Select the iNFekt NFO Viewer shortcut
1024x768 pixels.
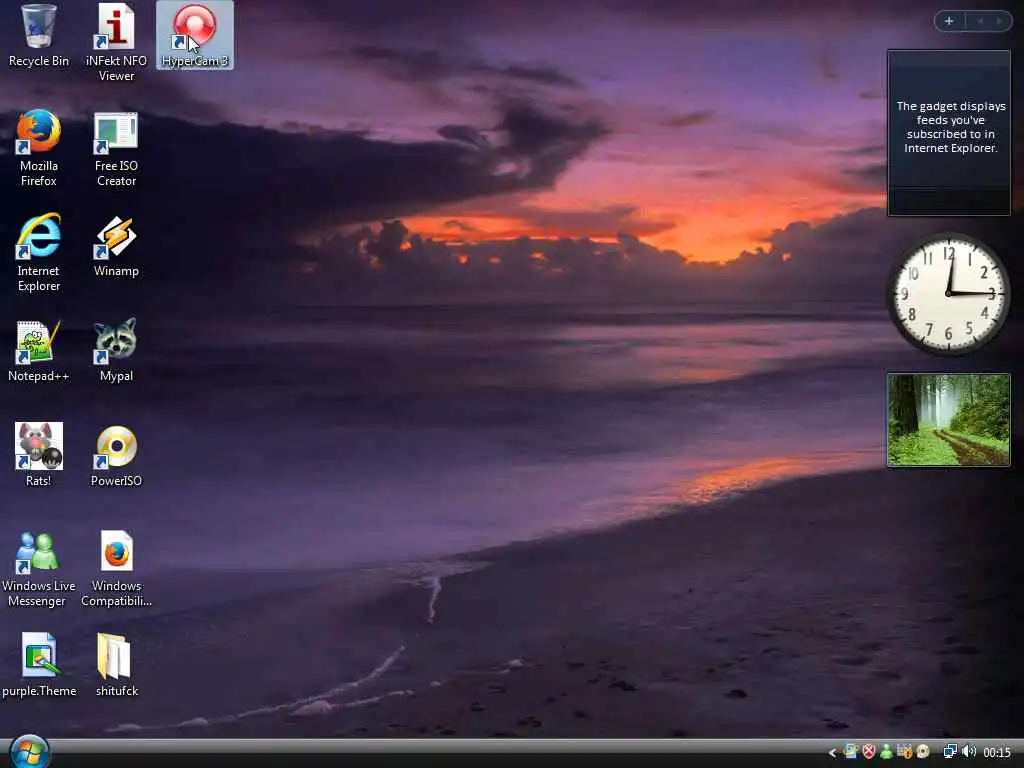(116, 42)
